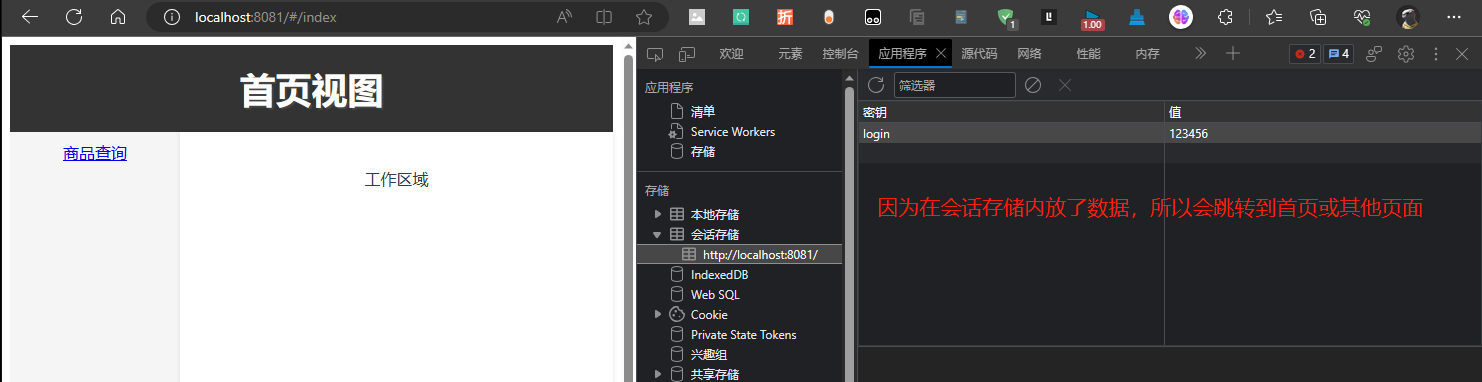Image resolution: width=1482 pixels, height=382 pixels.
Task: Click the 密钥 column header
Action: [x=1011, y=112]
